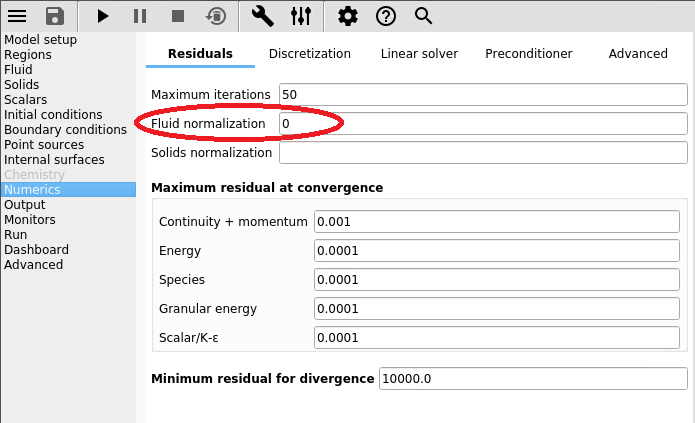The height and width of the screenshot is (423, 695).
Task: Click the Solids normalization field
Action: pos(483,153)
